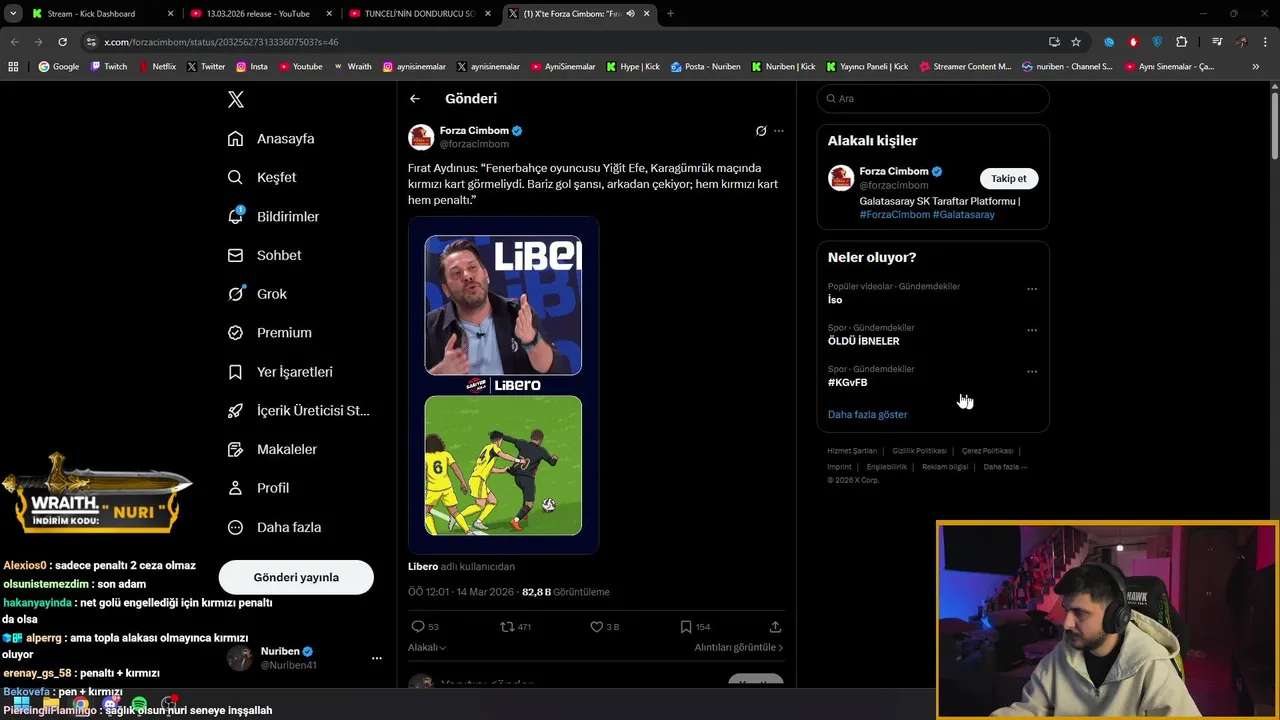The image size is (1280, 720).
Task: Open Sohbet messages
Action: pos(264,255)
